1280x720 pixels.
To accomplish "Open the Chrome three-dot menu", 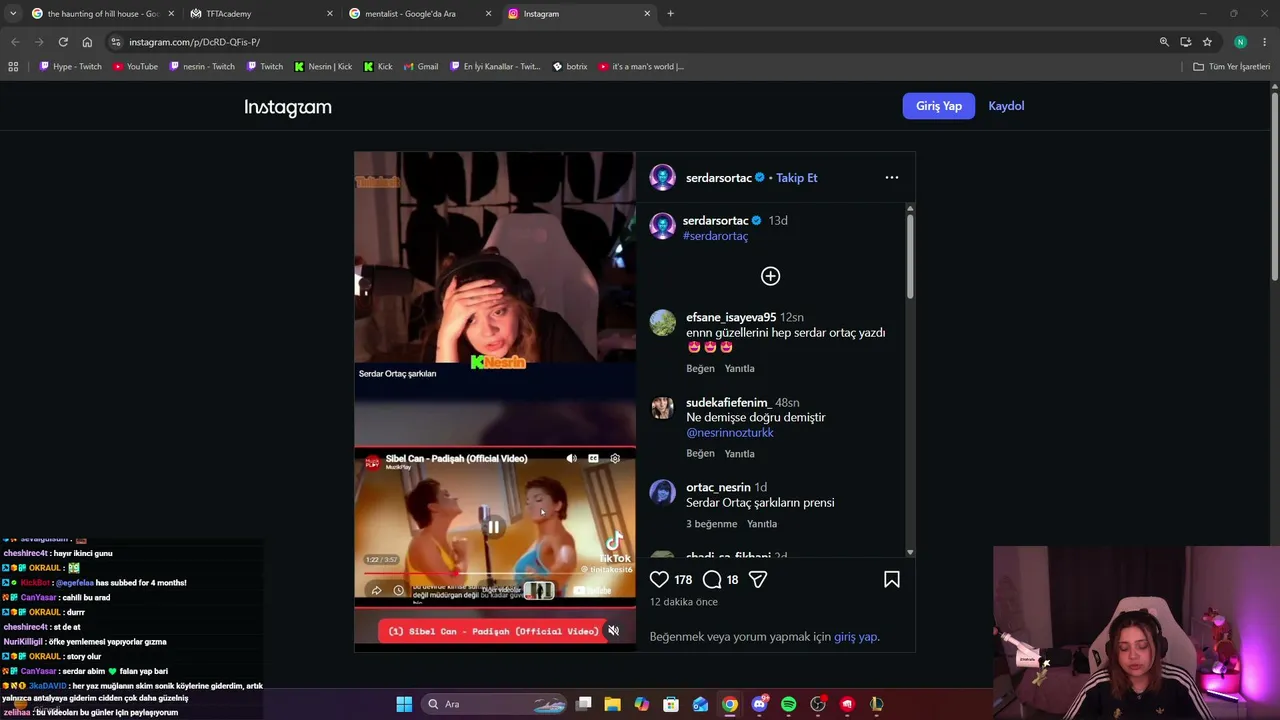I will (1265, 42).
